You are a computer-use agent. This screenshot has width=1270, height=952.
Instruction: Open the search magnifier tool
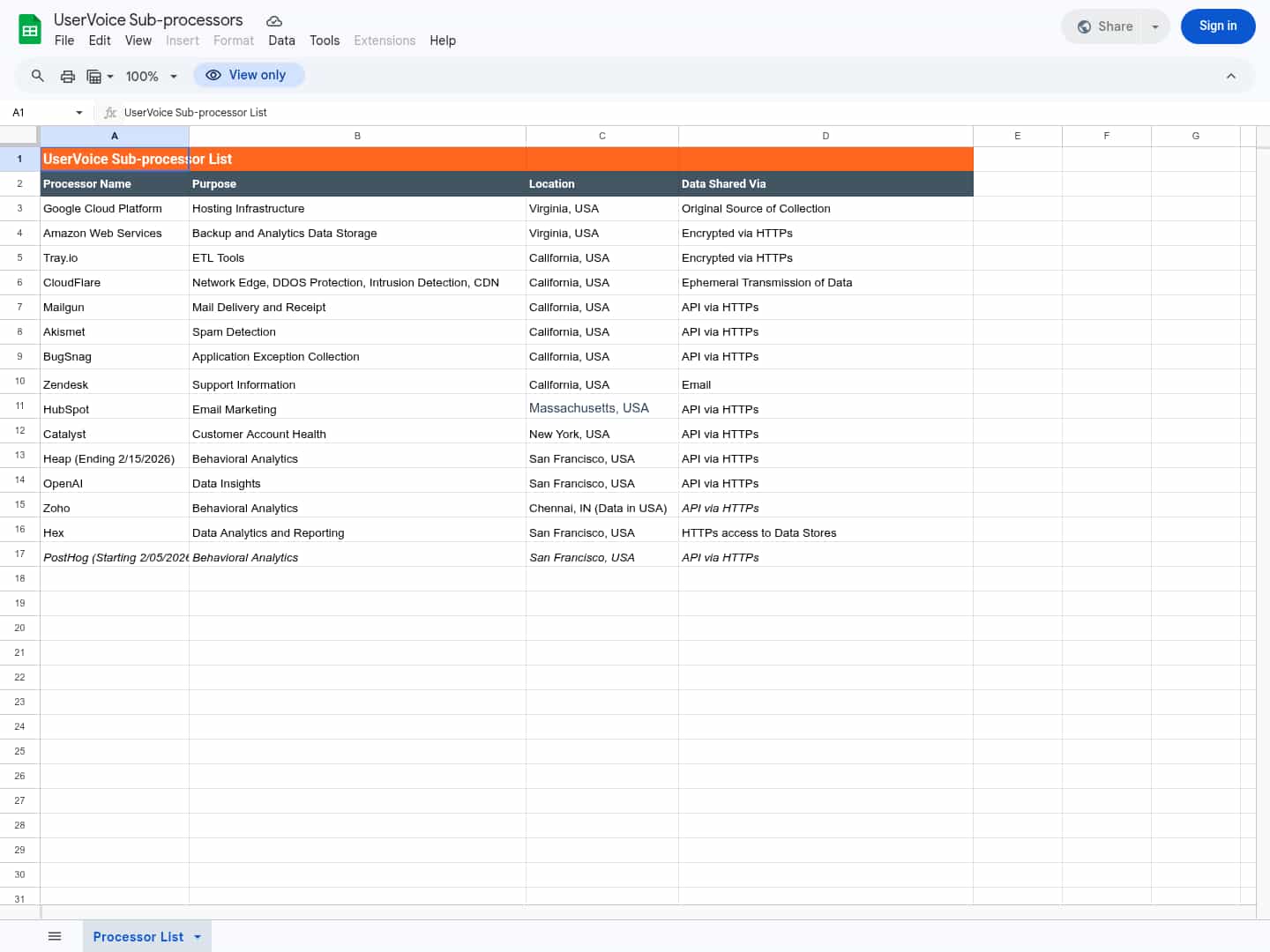(x=38, y=76)
